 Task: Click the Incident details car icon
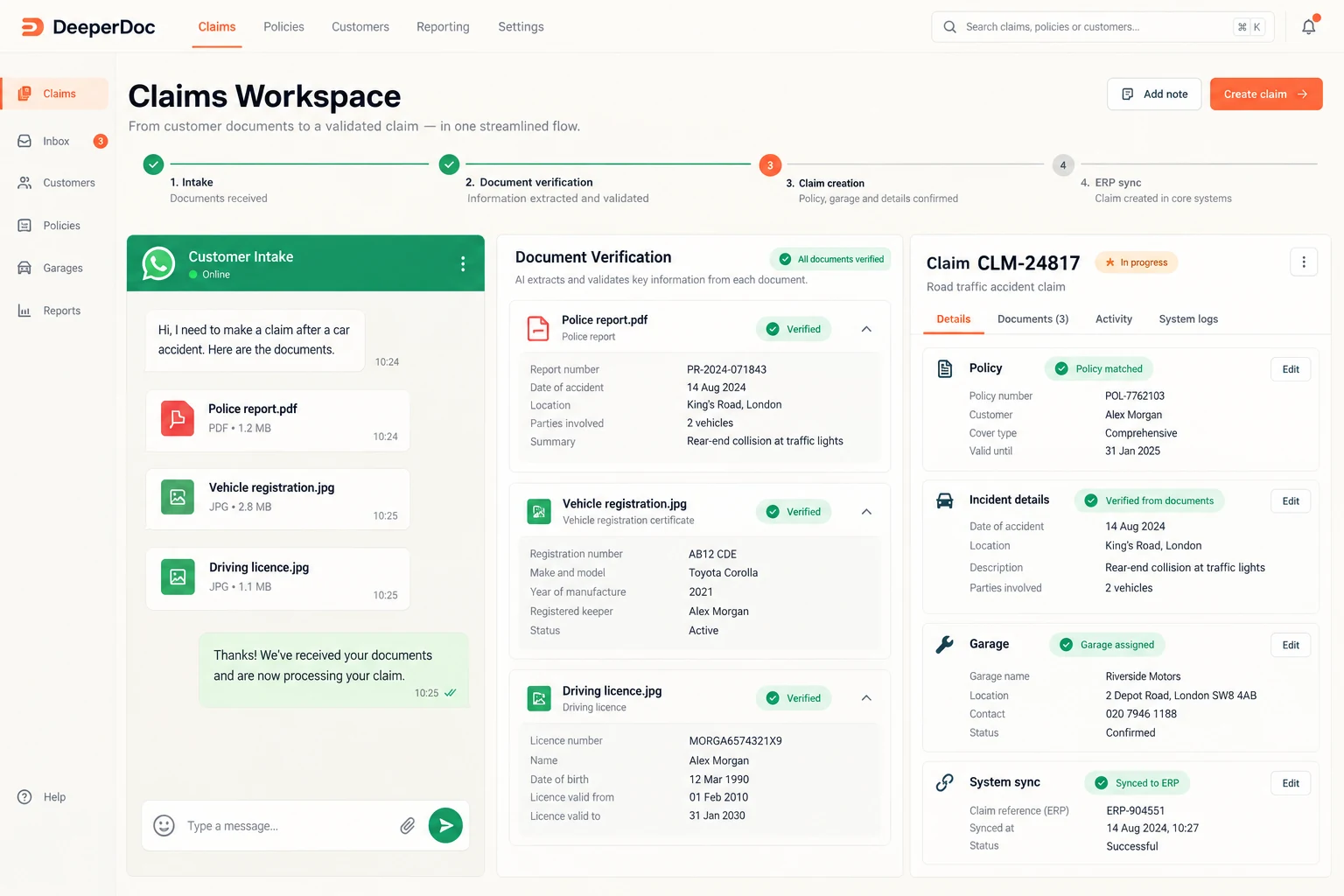click(x=945, y=500)
